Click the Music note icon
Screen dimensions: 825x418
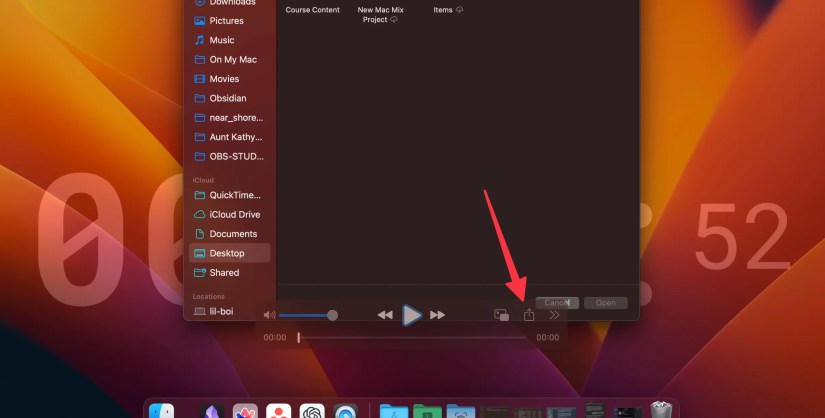click(199, 40)
